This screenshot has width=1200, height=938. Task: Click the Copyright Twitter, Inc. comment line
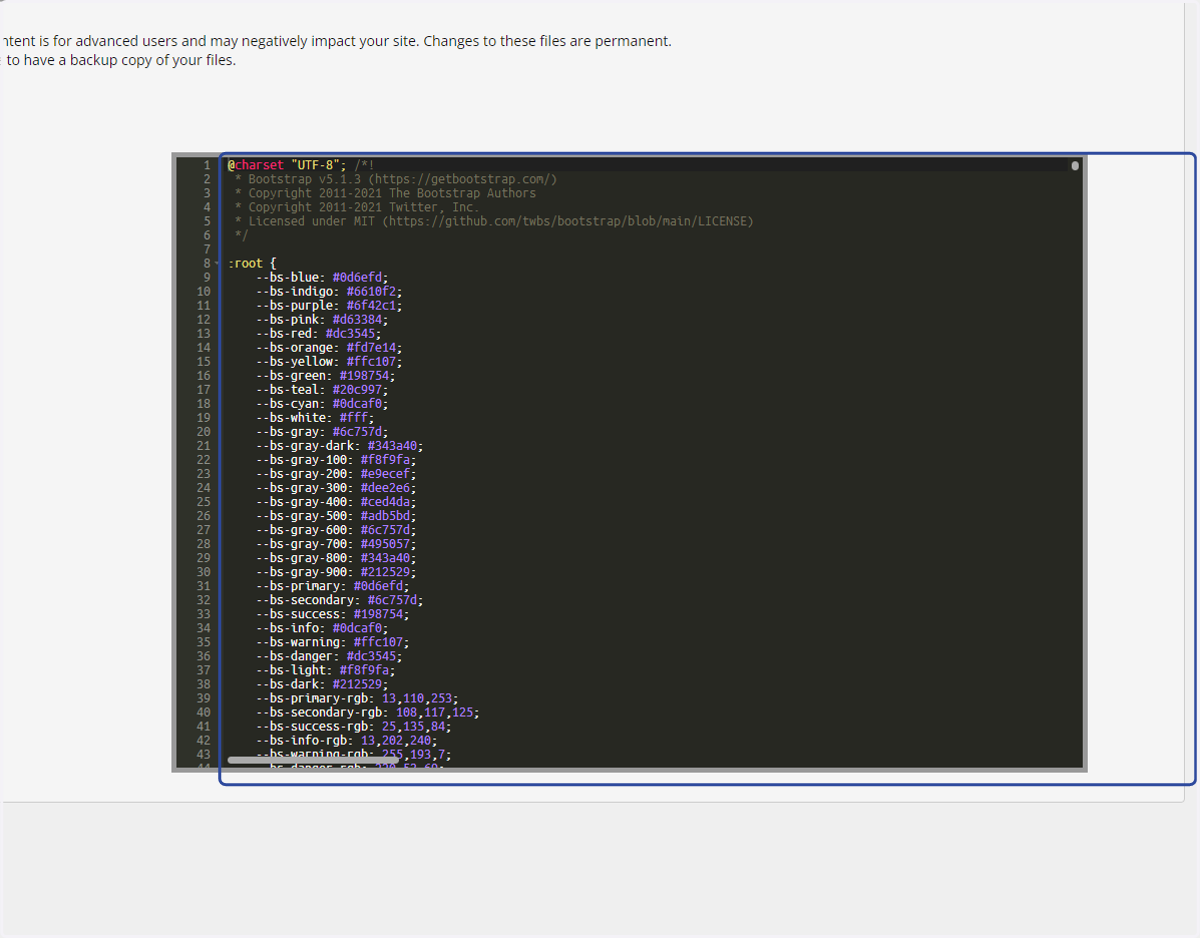point(357,207)
